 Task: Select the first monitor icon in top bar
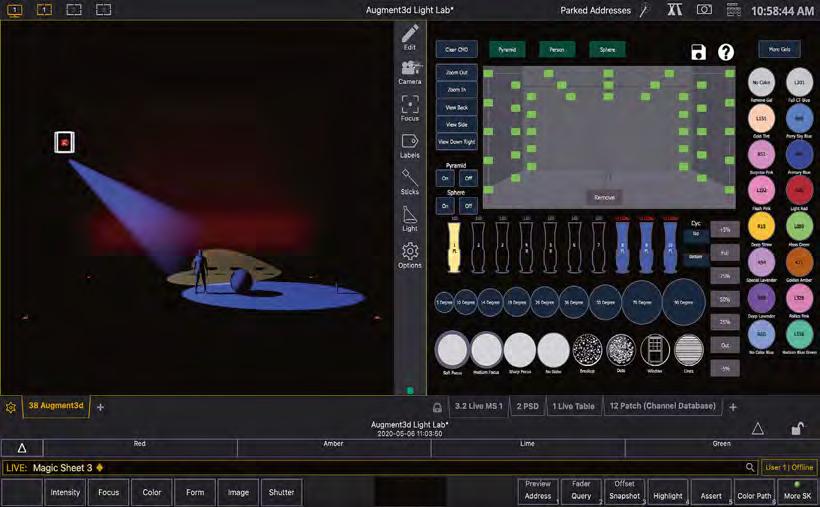pyautogui.click(x=15, y=10)
